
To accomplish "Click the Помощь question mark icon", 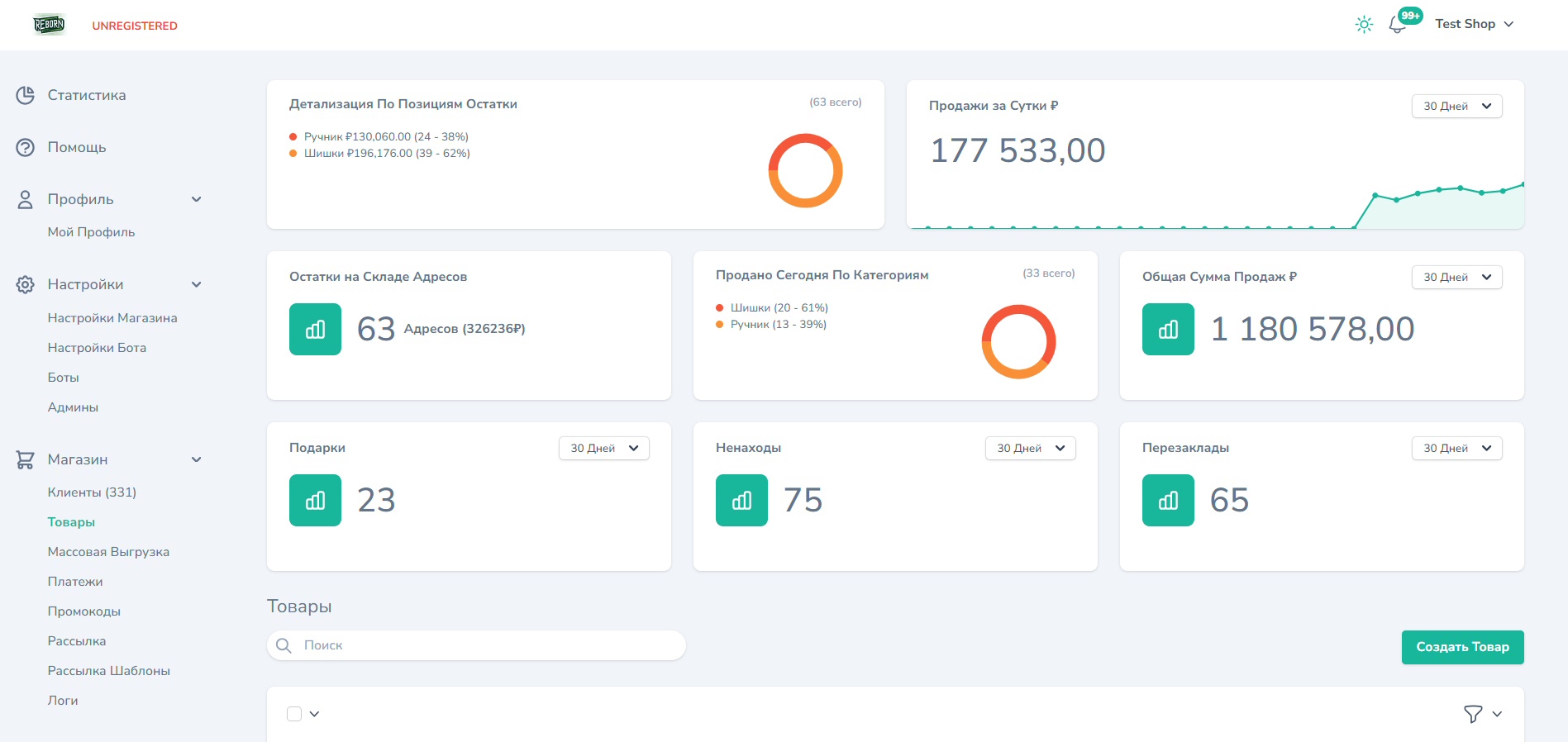I will point(26,148).
